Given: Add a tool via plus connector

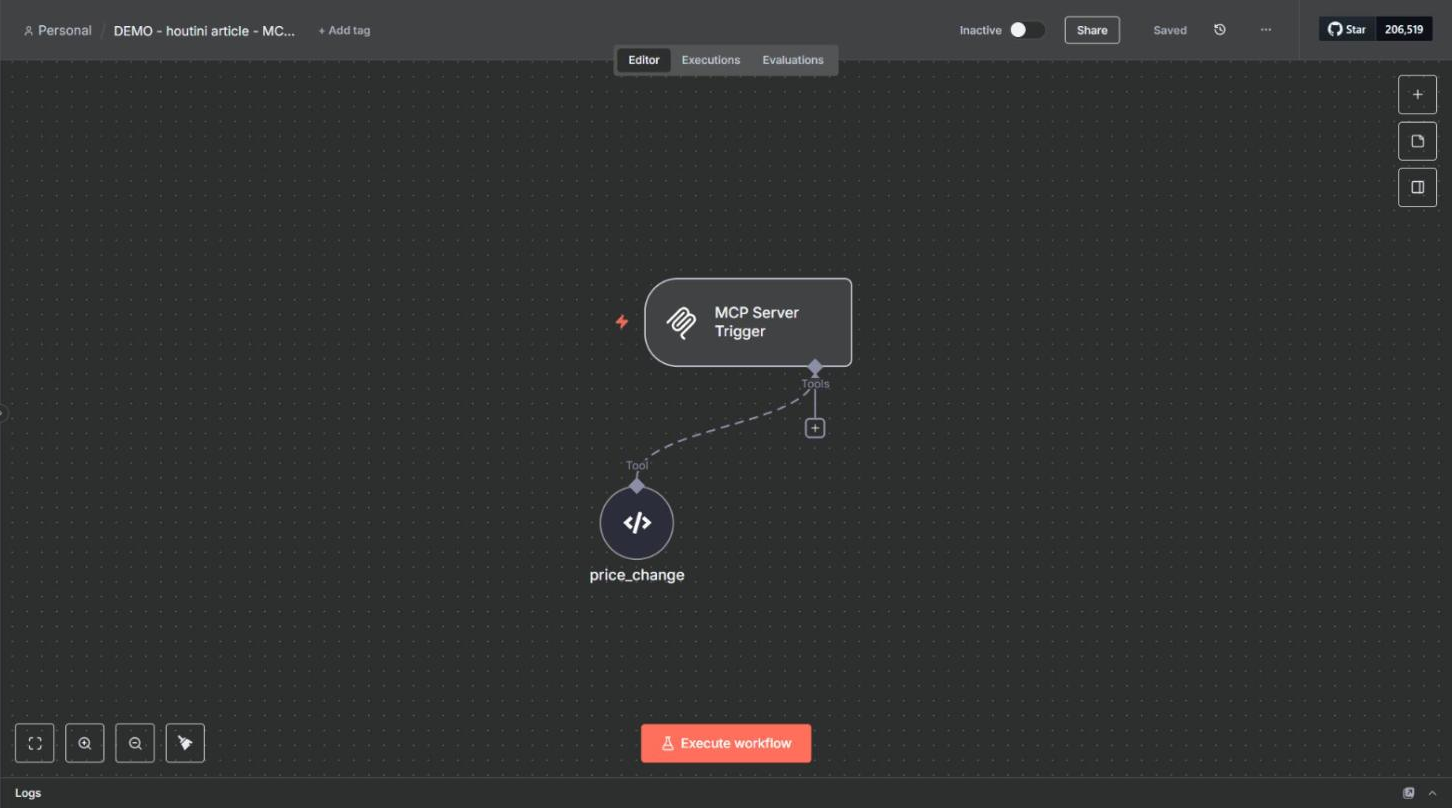Looking at the screenshot, I should [815, 428].
